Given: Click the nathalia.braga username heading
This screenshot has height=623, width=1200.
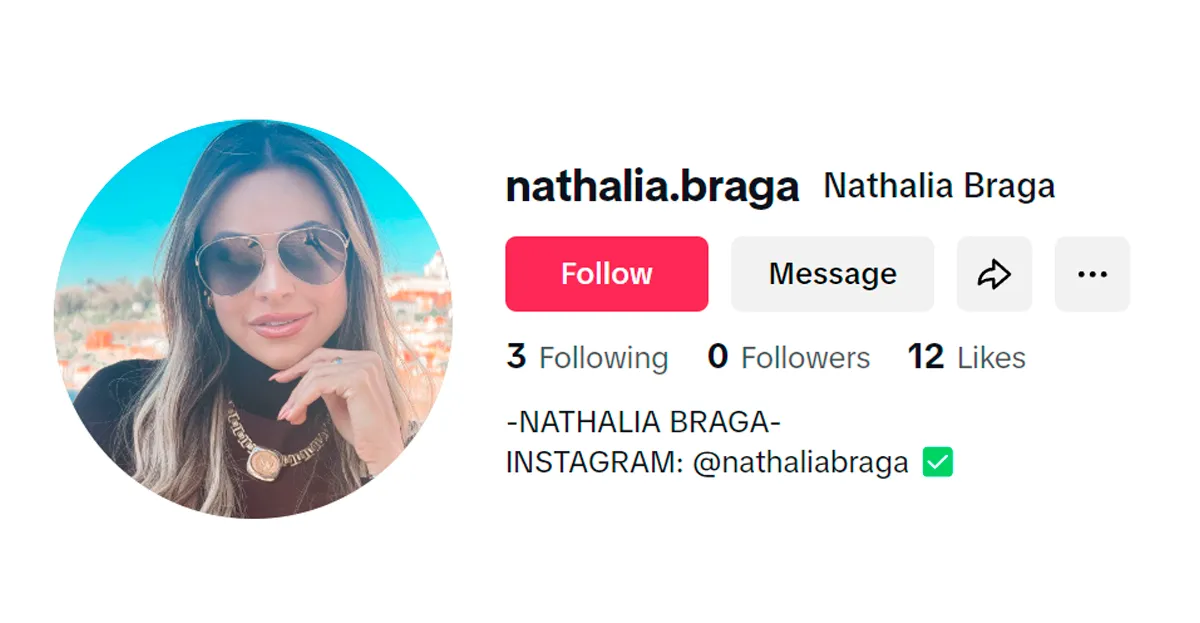Looking at the screenshot, I should [x=653, y=187].
